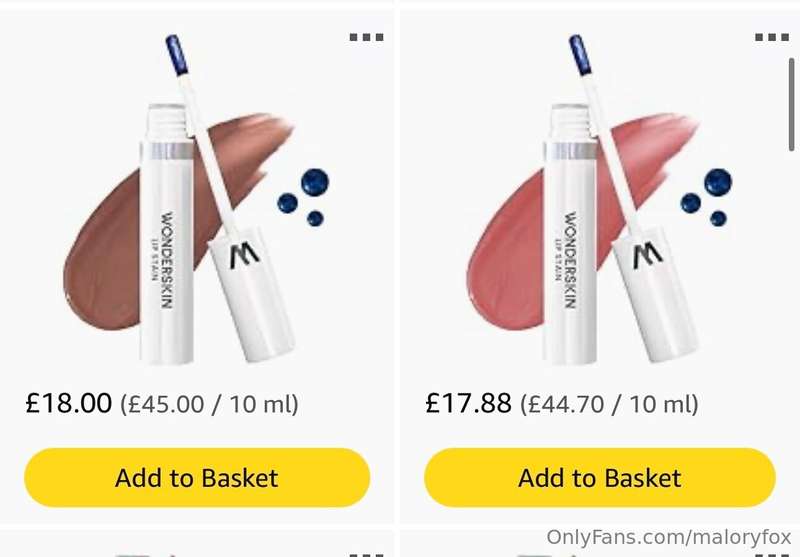Click the blueberries graphic beside pink lip stain
The image size is (800, 557).
point(707,197)
